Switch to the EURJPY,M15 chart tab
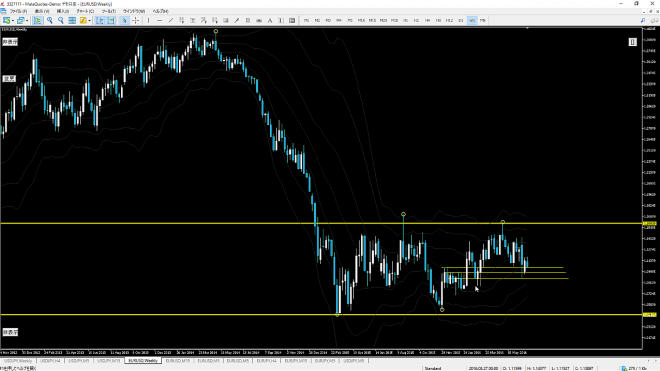This screenshot has height=371, width=660. pyautogui.click(x=295, y=361)
